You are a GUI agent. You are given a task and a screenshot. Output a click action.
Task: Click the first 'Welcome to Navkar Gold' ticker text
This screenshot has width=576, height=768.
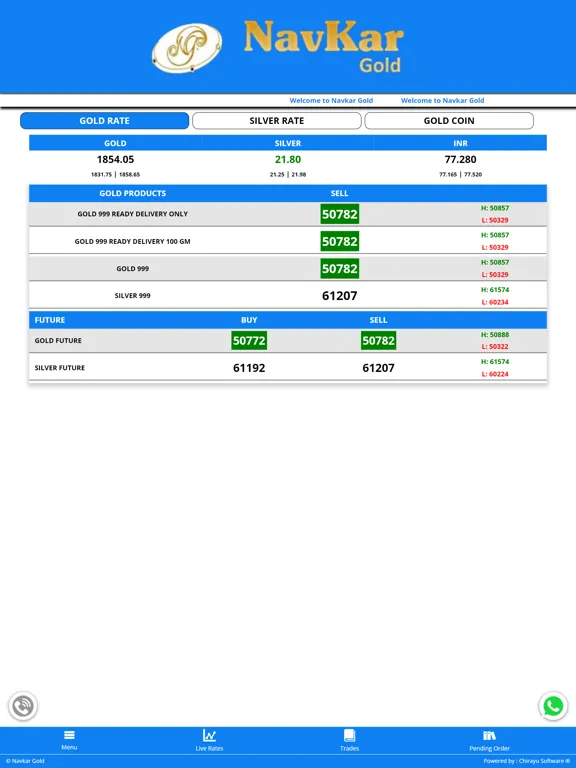[x=331, y=100]
